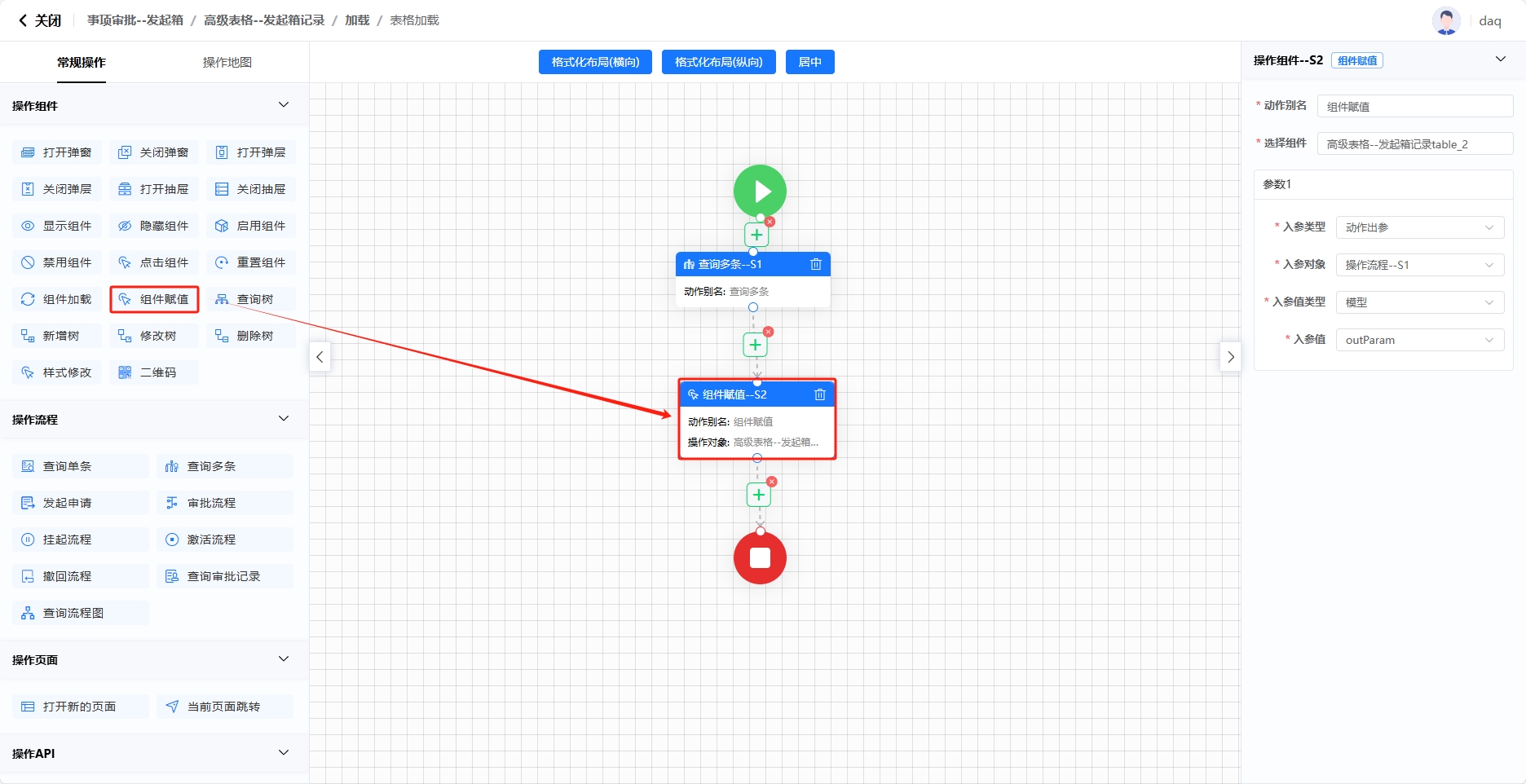Select the 二维码 QR code component
The image size is (1526, 784).
(154, 372)
